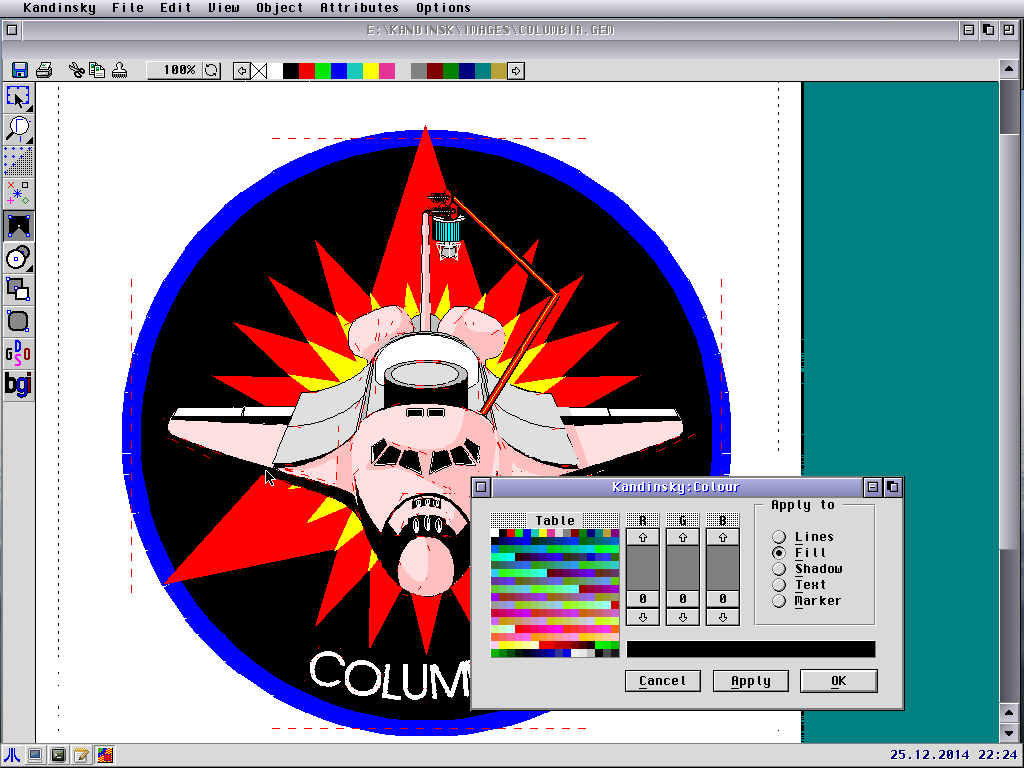Open the Attributes menu
The width and height of the screenshot is (1024, 768).
(359, 8)
